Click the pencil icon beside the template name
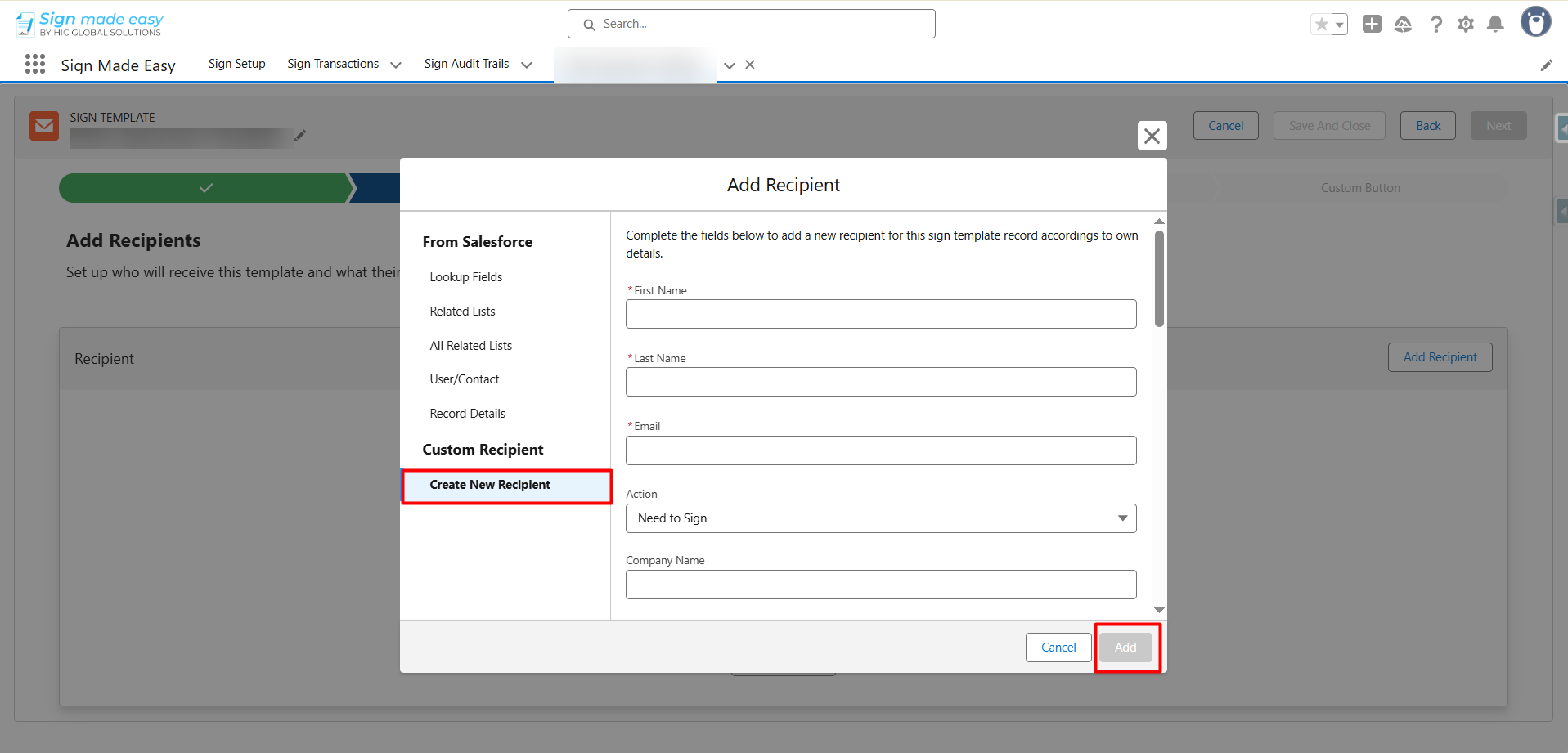The image size is (1568, 753). (300, 136)
